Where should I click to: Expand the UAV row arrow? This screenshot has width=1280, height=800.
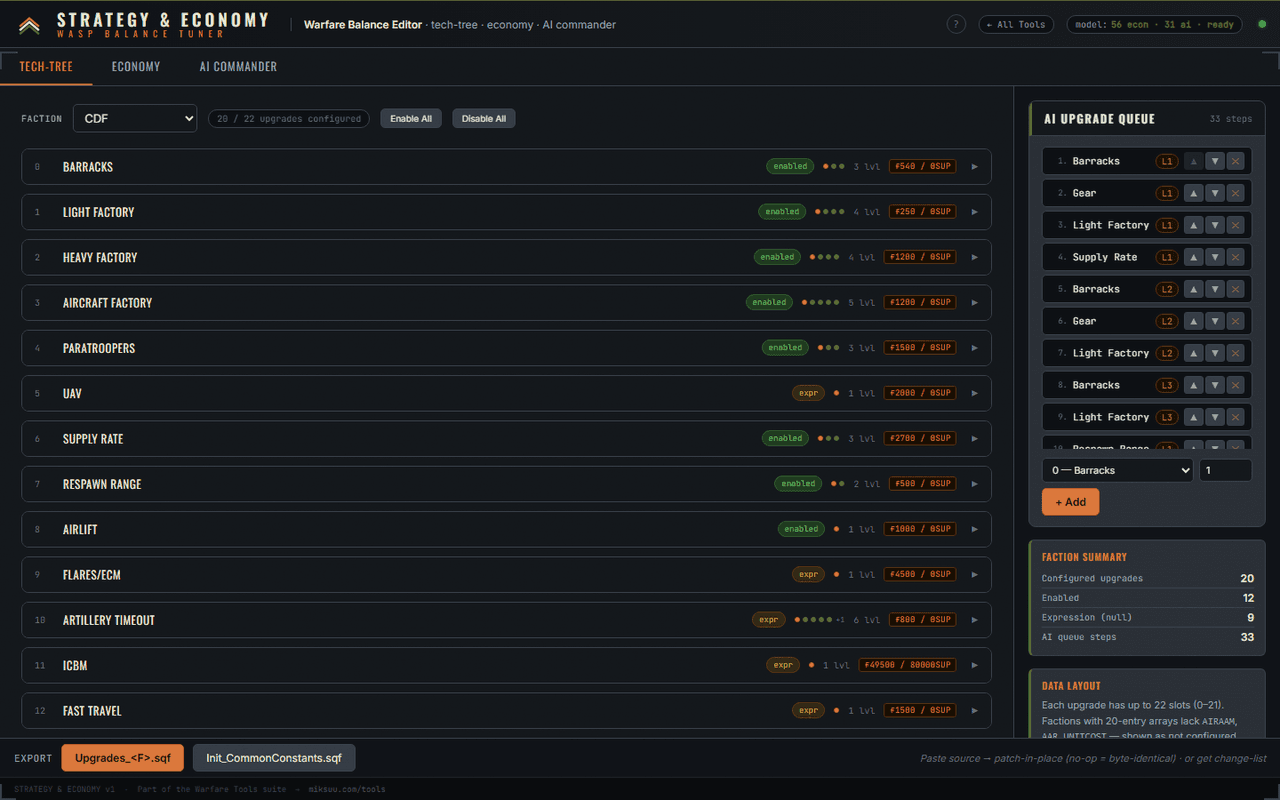975,393
